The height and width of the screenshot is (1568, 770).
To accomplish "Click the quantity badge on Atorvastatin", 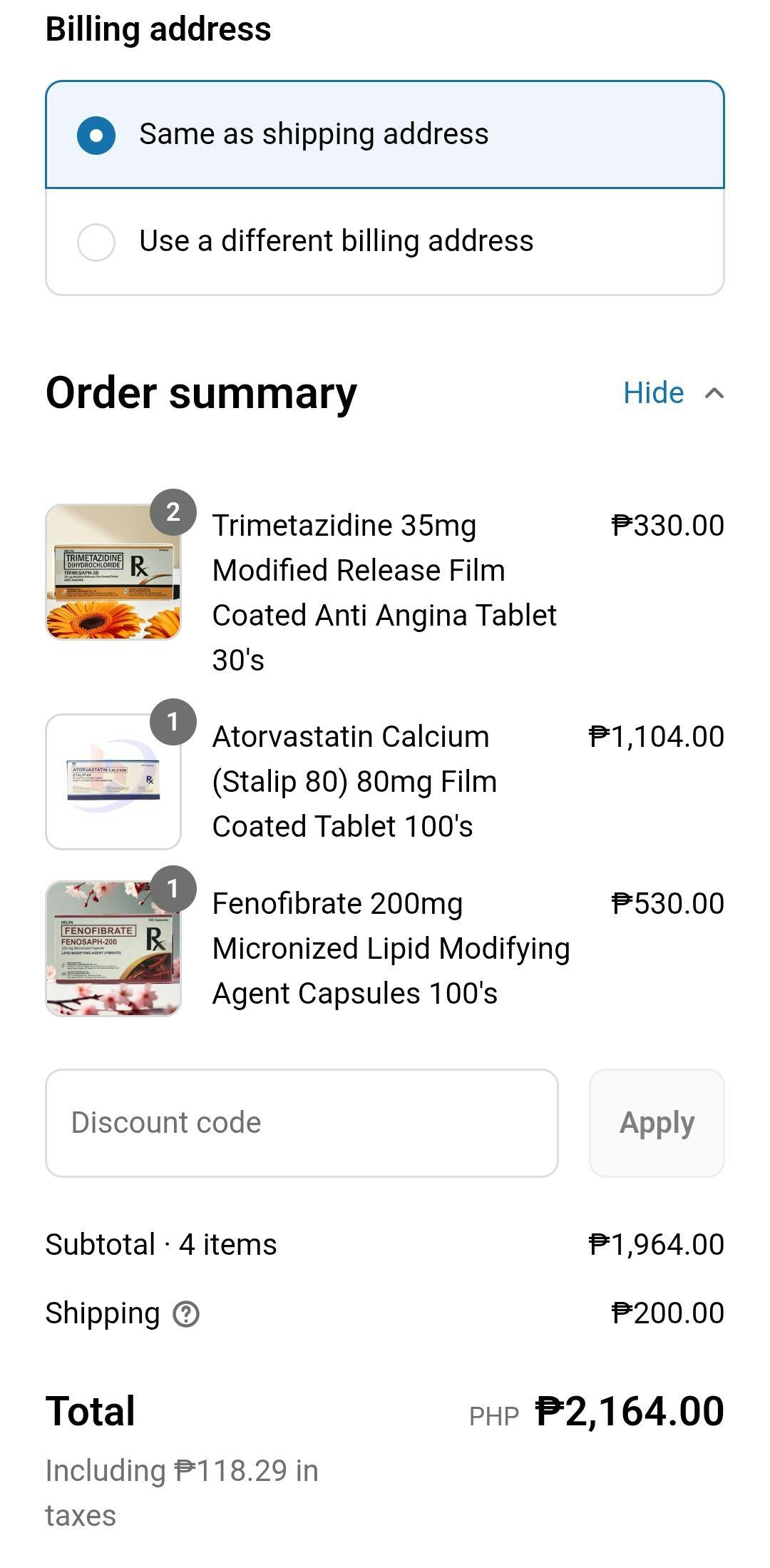I will coord(173,722).
